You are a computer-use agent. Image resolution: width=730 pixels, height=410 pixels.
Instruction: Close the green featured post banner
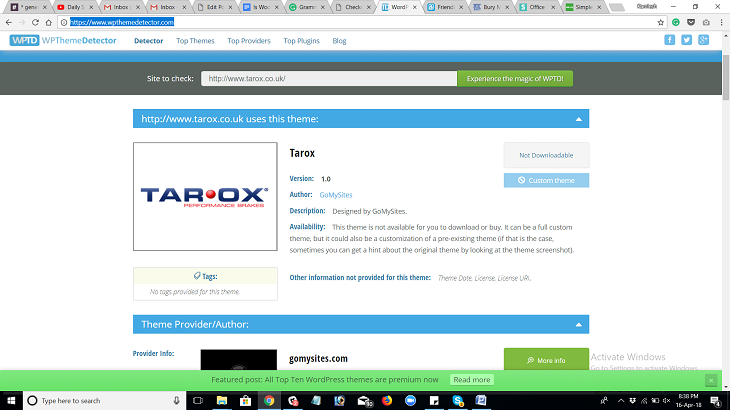(x=711, y=380)
